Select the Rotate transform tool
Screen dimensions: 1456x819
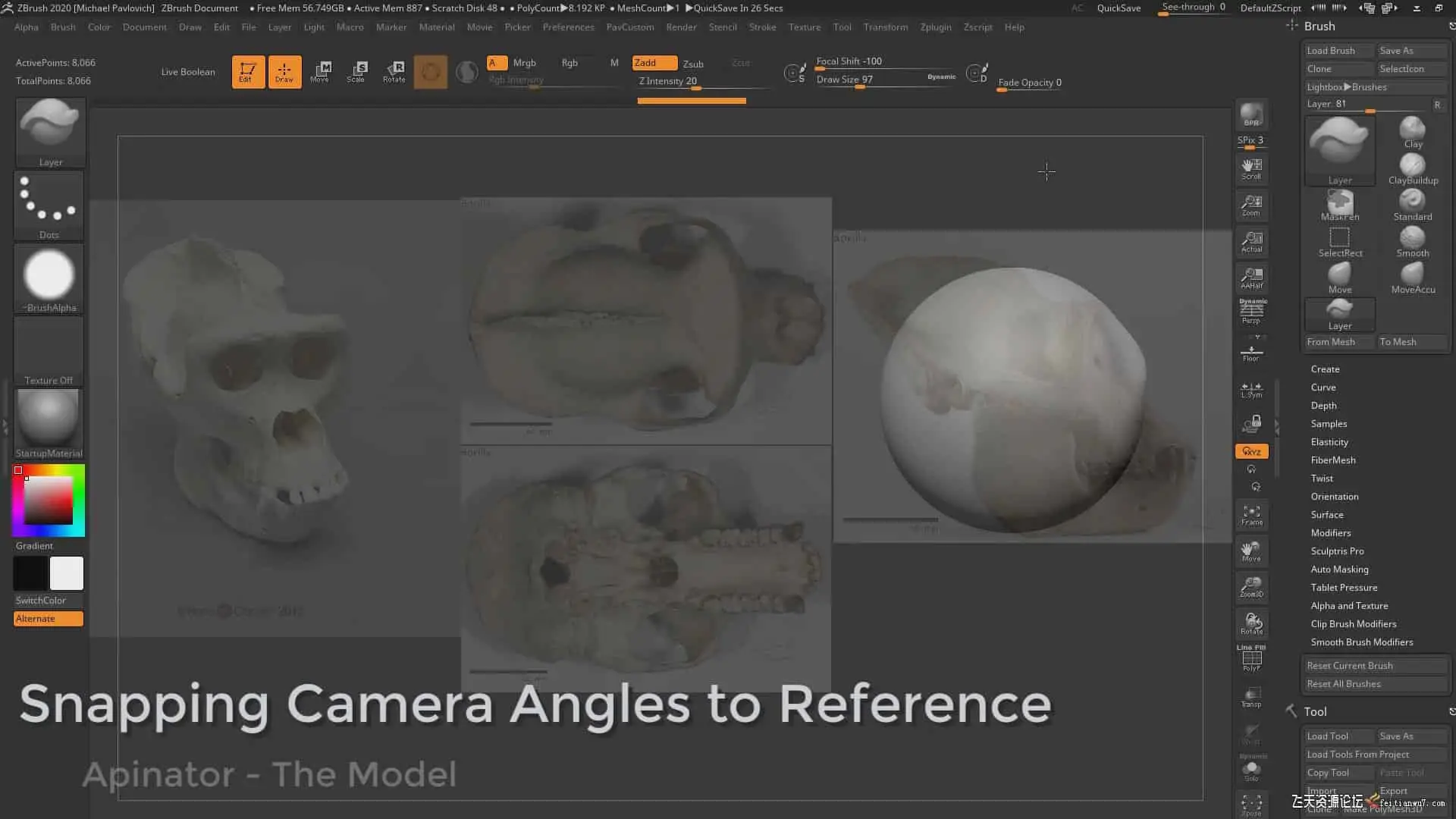pyautogui.click(x=394, y=71)
